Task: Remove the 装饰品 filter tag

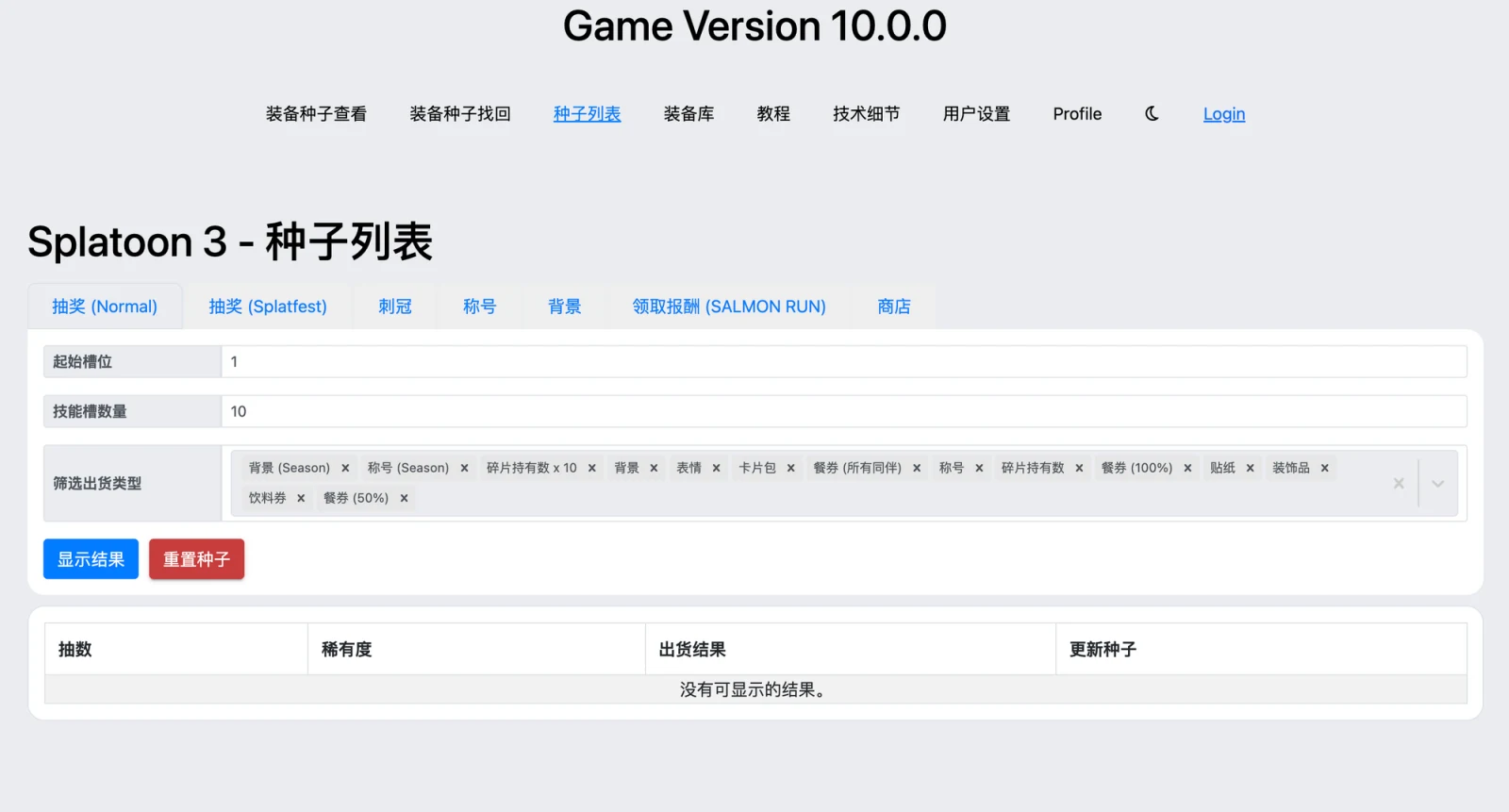Action: point(1324,468)
